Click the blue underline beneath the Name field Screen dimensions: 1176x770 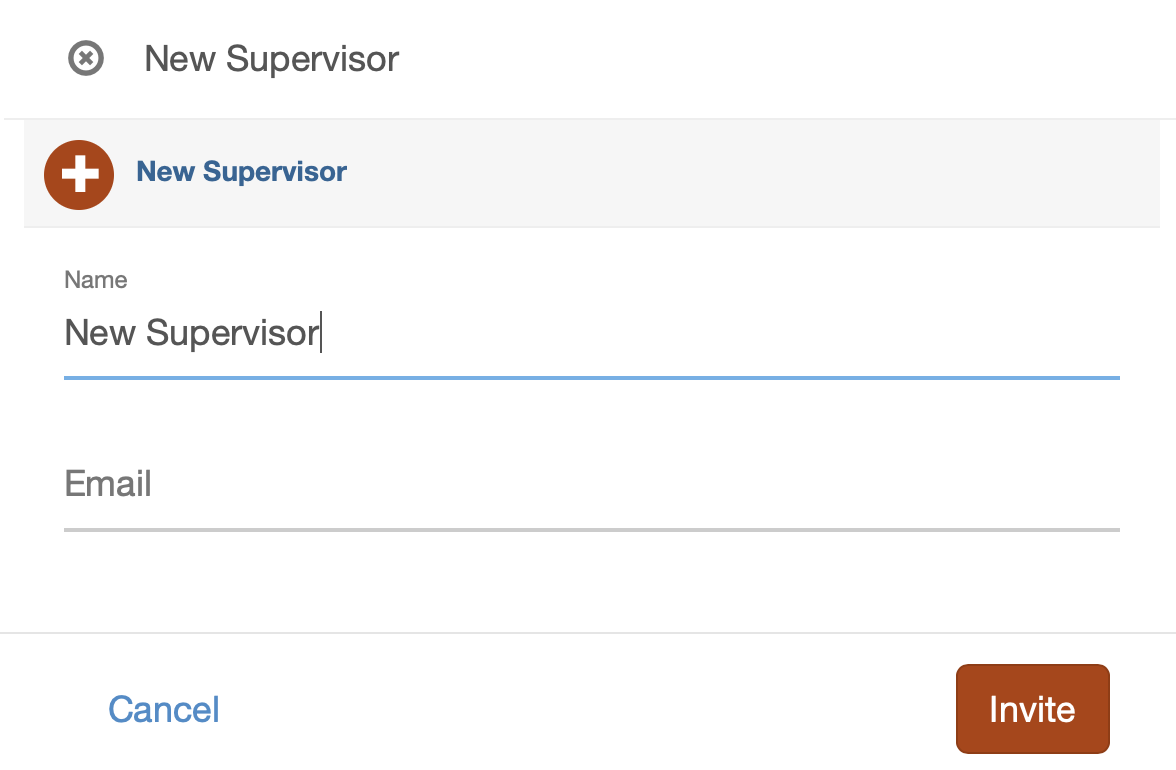[x=592, y=378]
